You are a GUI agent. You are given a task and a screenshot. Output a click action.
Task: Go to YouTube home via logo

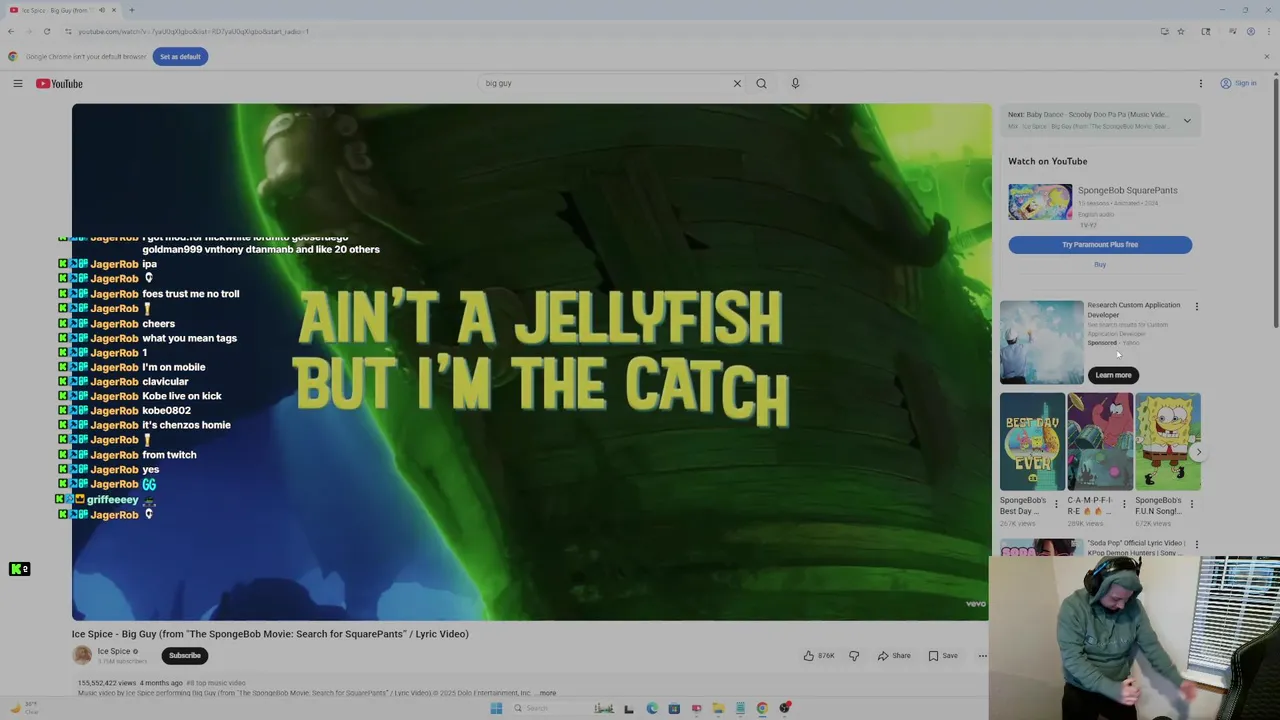click(59, 84)
